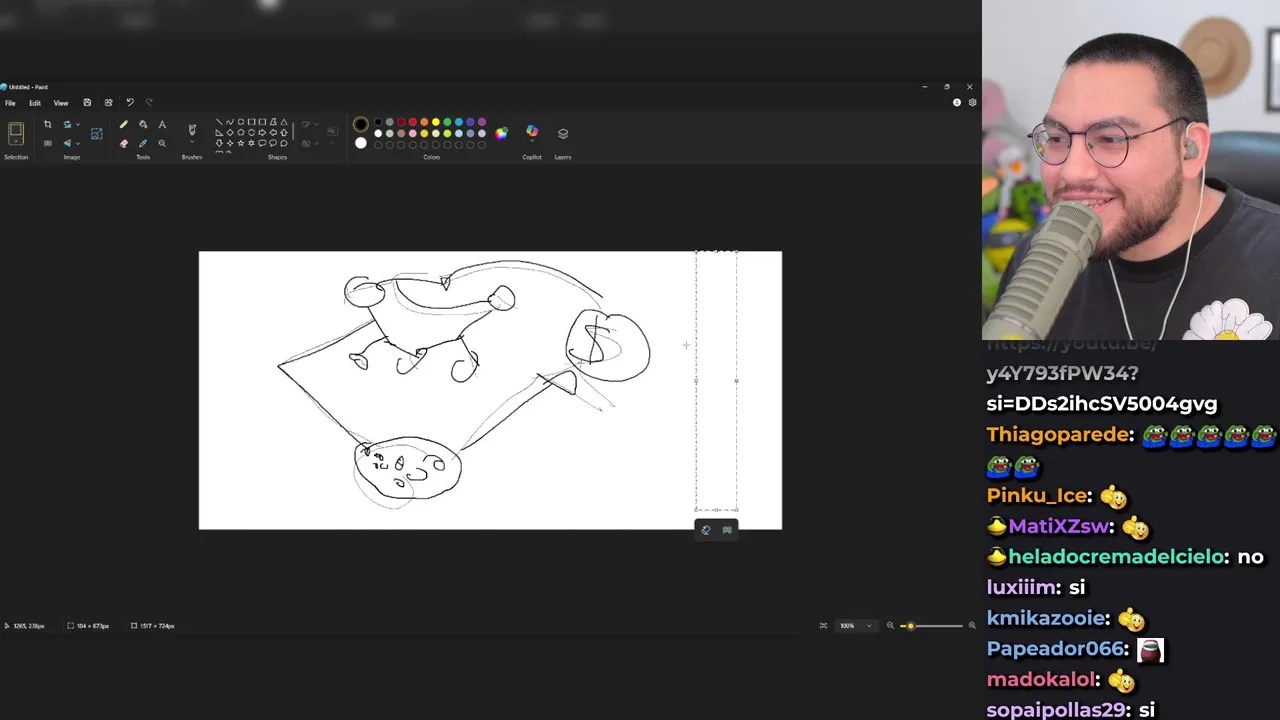The width and height of the screenshot is (1280, 720).
Task: Click the Save icon in title toolbar
Action: pyautogui.click(x=87, y=102)
